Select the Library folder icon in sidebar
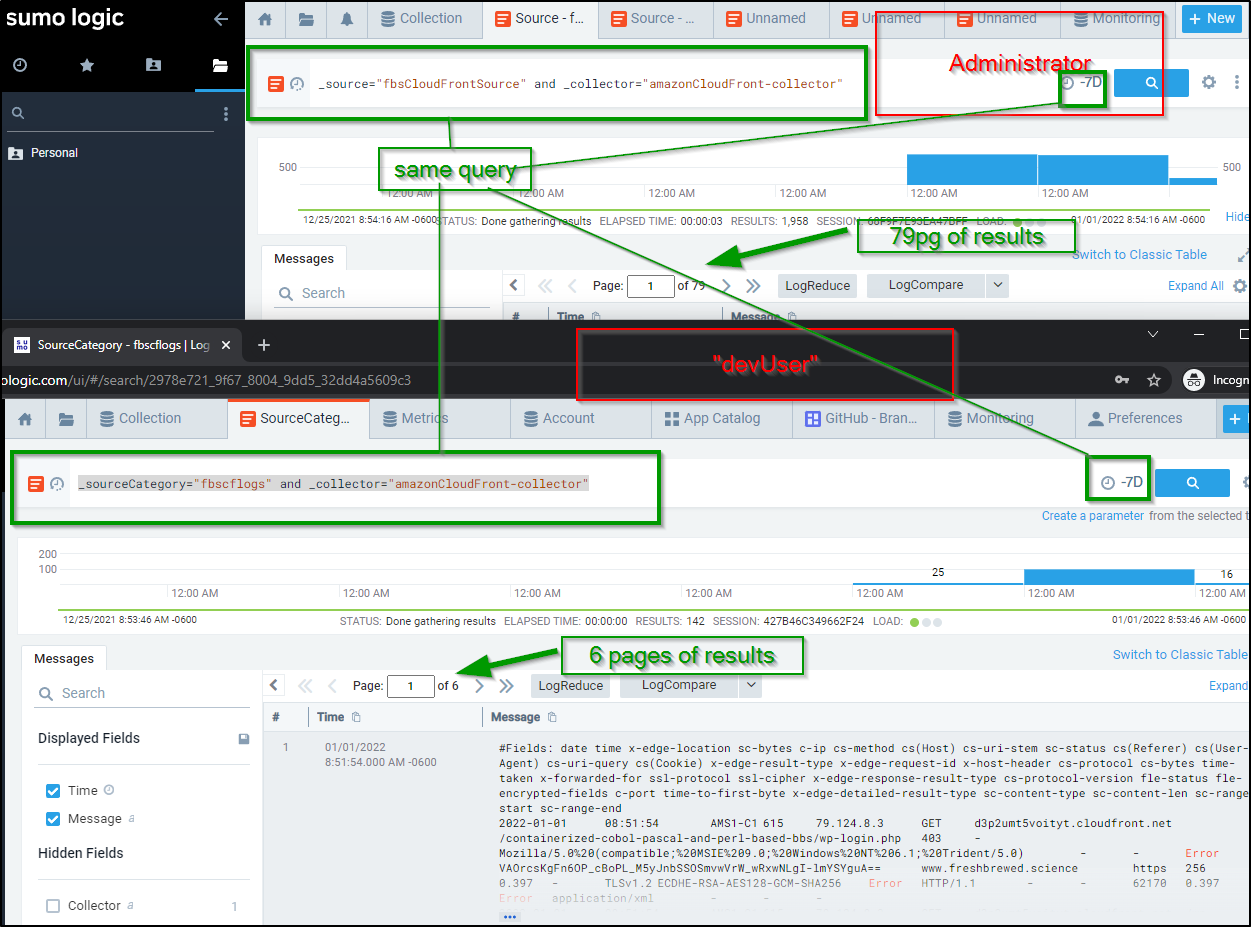This screenshot has width=1251, height=927. coord(220,65)
